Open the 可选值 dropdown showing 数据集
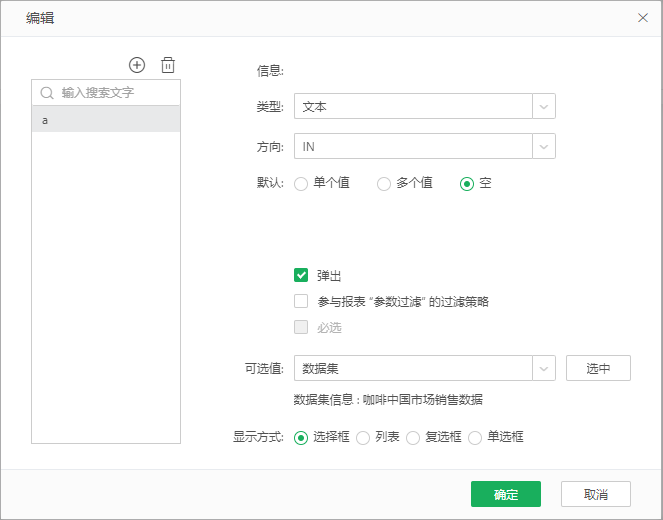Image resolution: width=663 pixels, height=520 pixels. click(424, 368)
